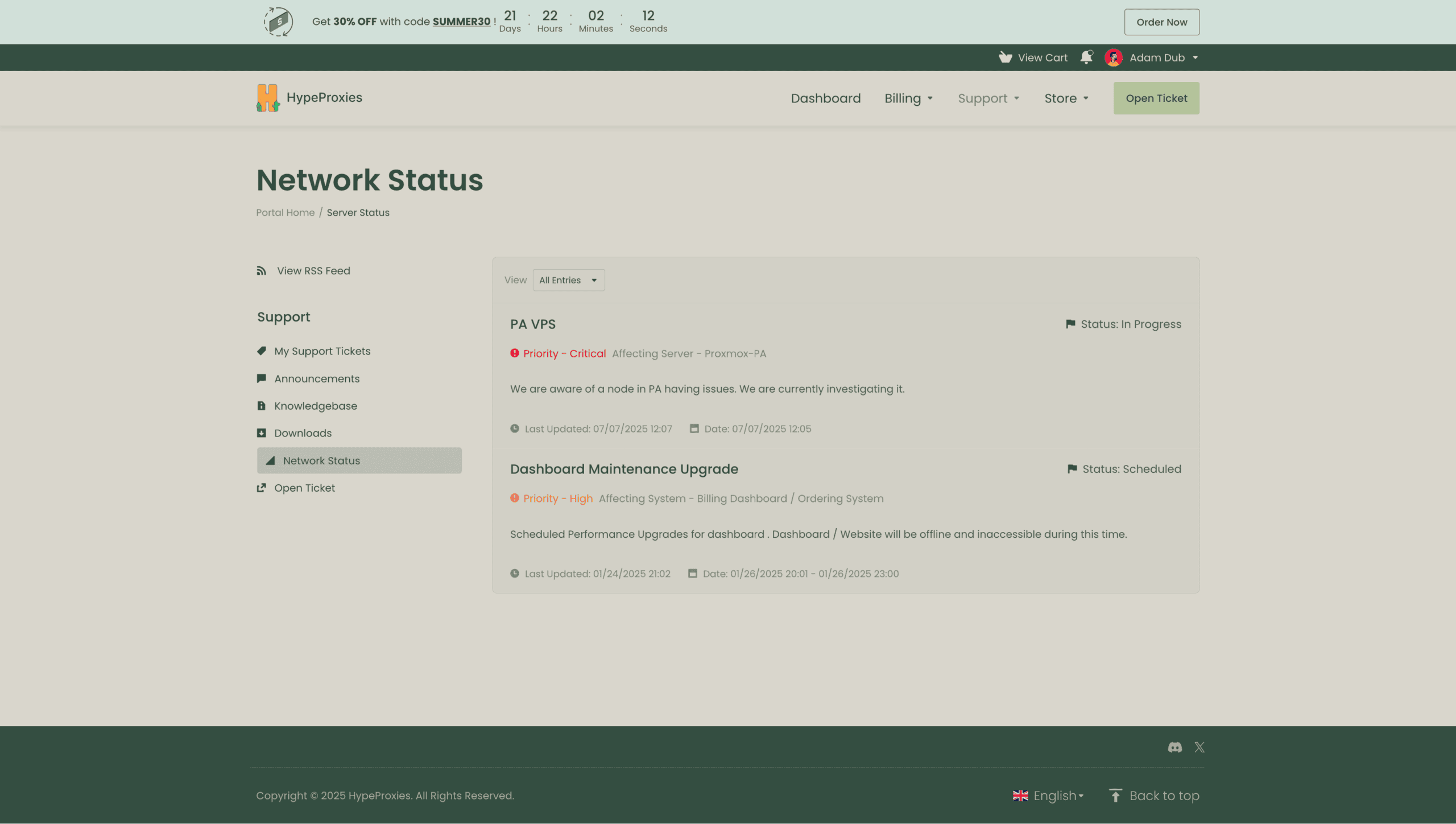Screen dimensions: 1456x824
Task: Select My Support Tickets in sidebar
Action: [x=322, y=351]
